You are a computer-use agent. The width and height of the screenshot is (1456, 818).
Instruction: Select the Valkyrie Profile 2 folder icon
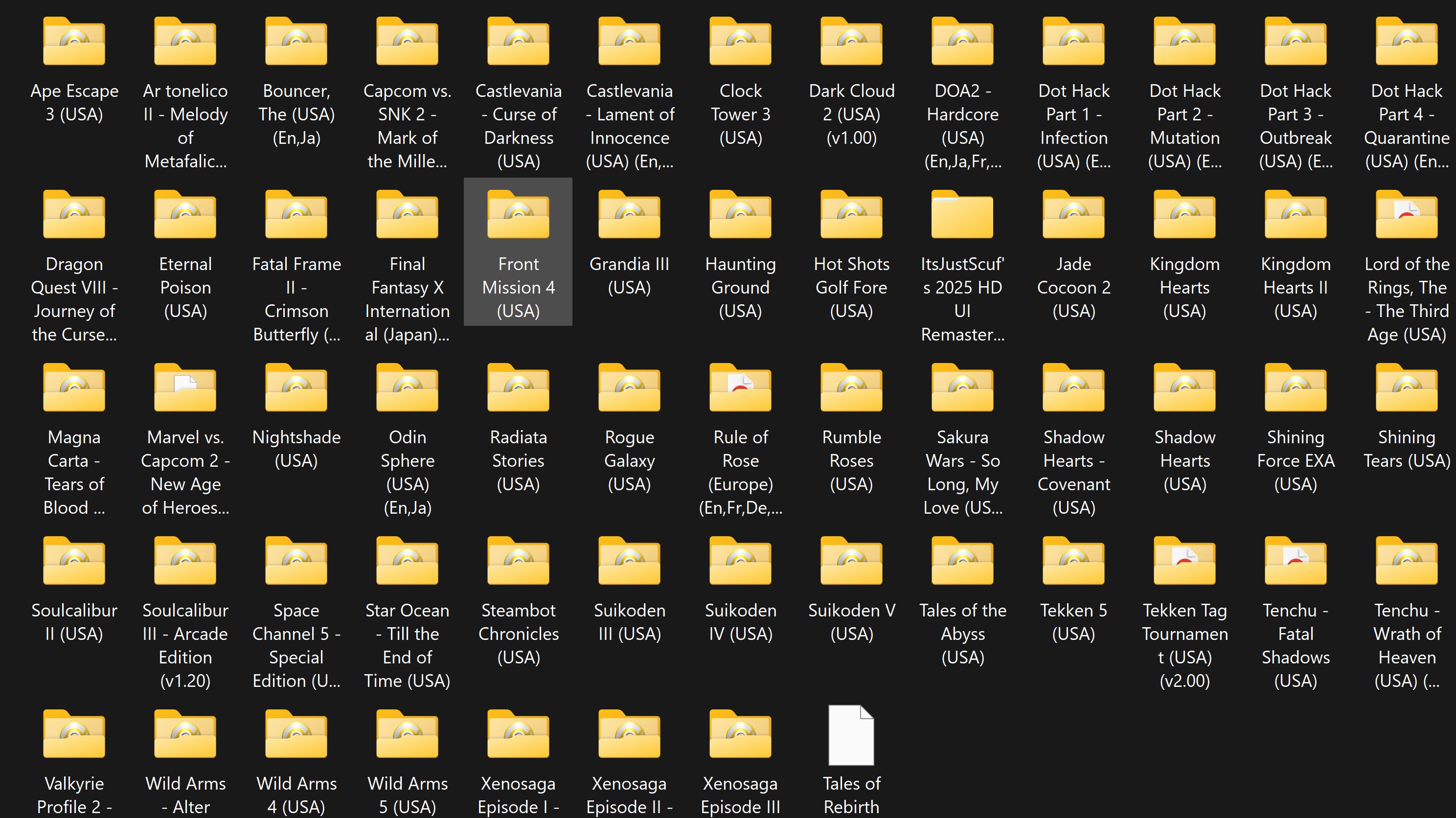pyautogui.click(x=74, y=733)
